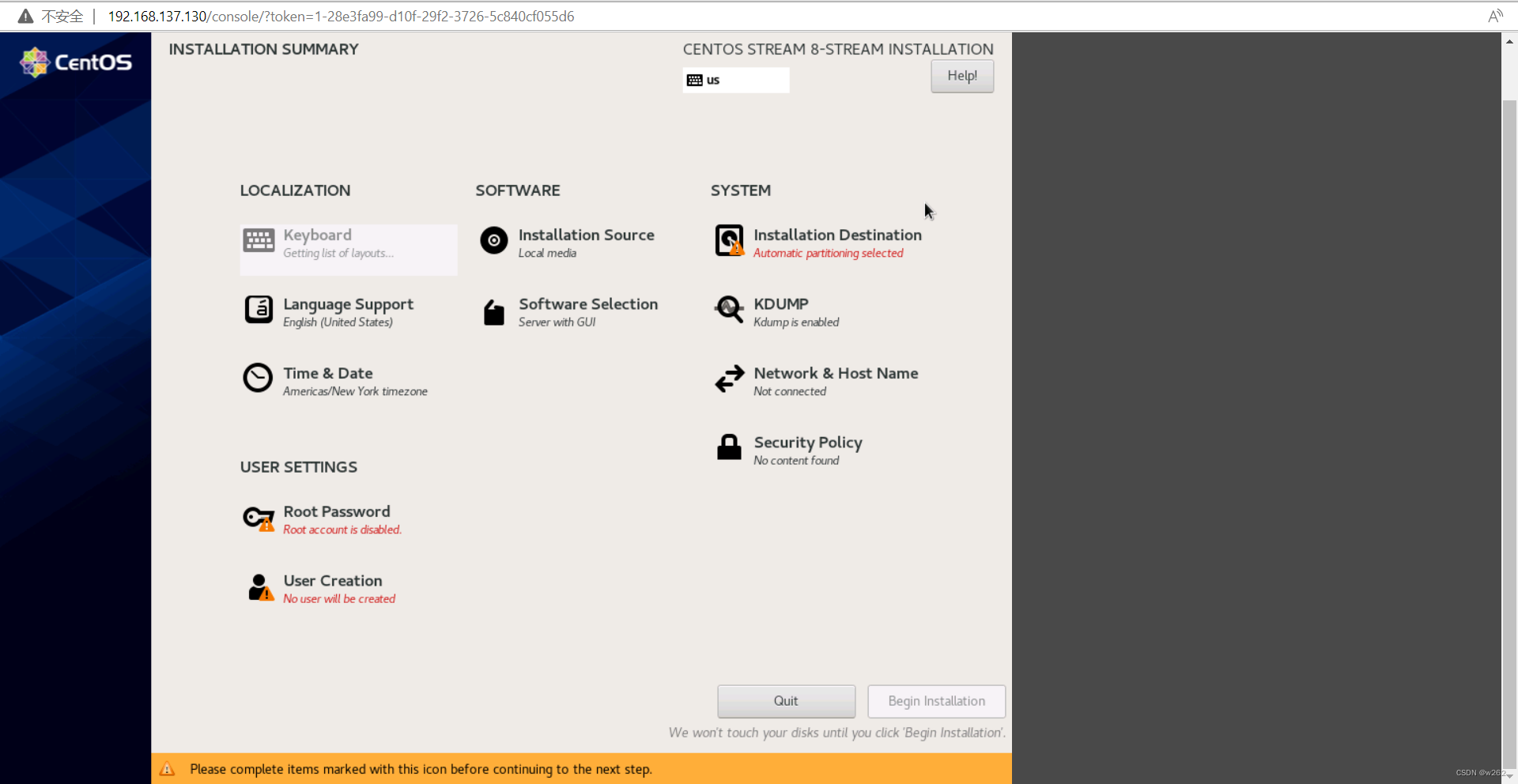Click 'Not connected' status text
The width and height of the screenshot is (1518, 784).
790,391
